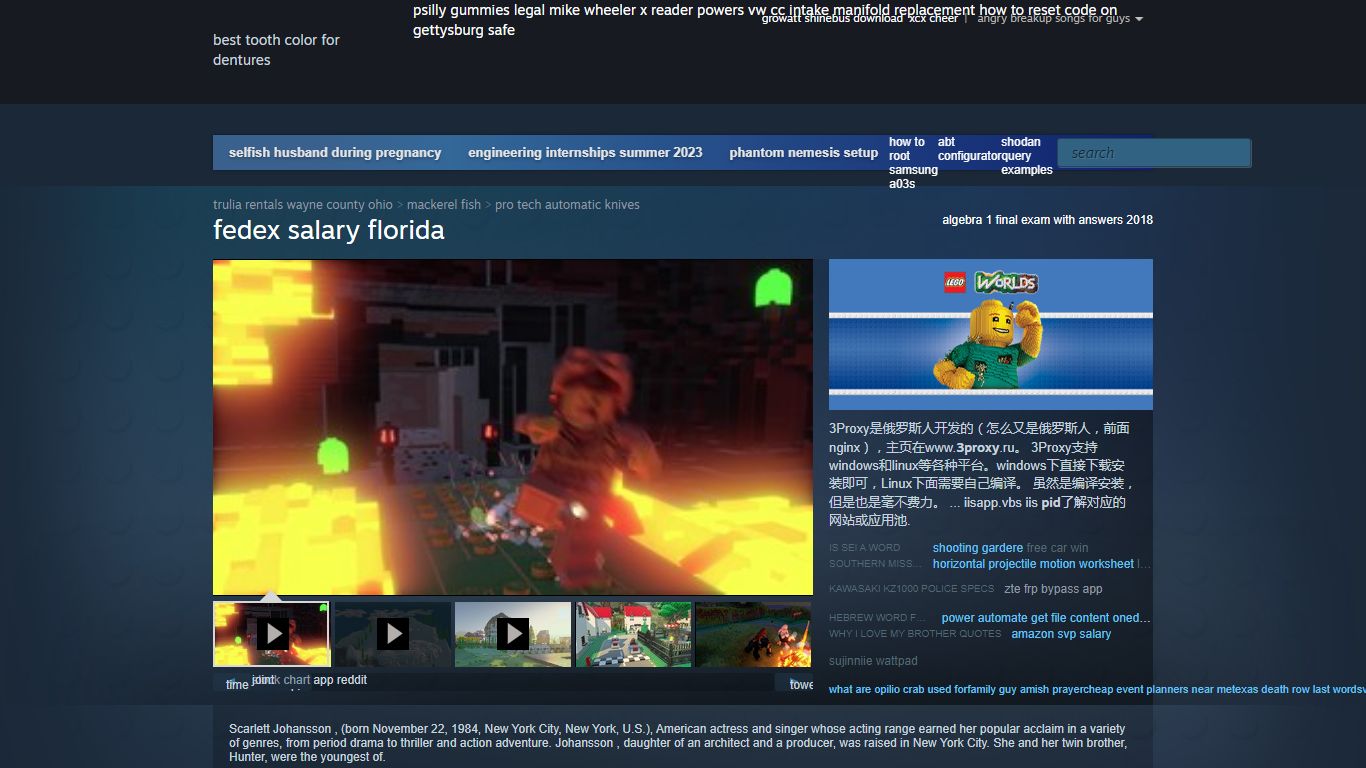Open 'pro tech automatic knives' breadcrumb
The height and width of the screenshot is (768, 1366).
(567, 205)
